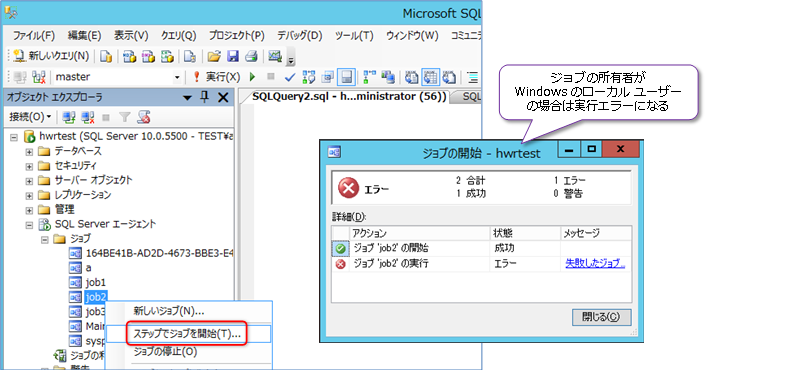Open the ツール(T) menu
The image size is (800, 371).
(354, 36)
